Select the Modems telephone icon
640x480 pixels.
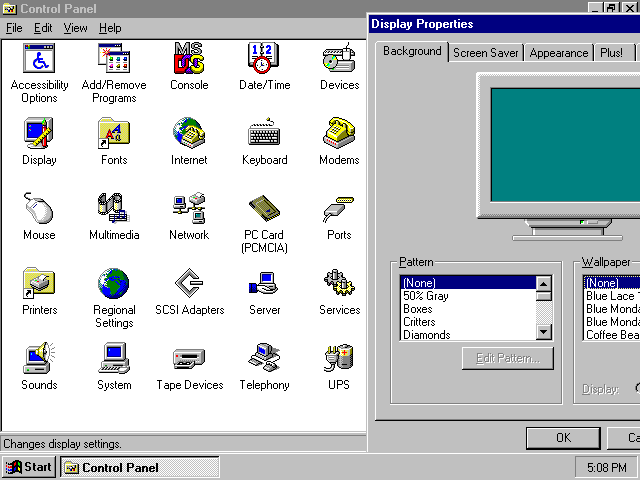[339, 133]
